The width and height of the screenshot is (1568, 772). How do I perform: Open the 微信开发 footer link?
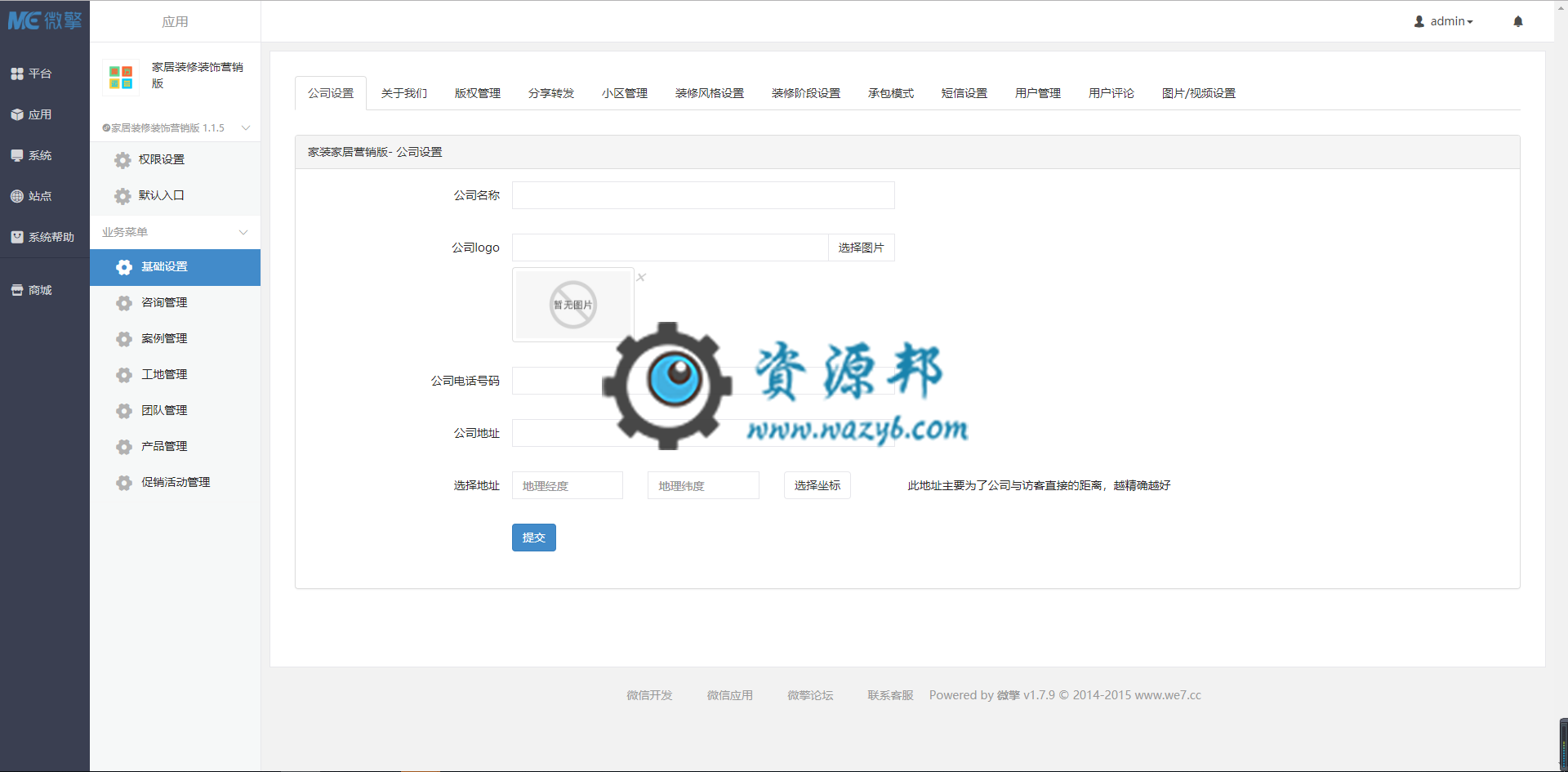(649, 695)
